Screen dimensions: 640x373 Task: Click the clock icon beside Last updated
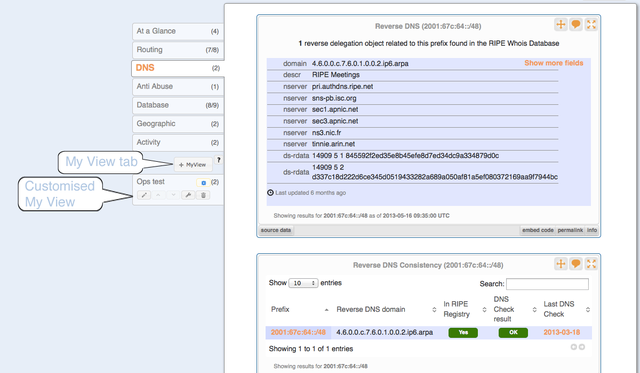coord(270,193)
